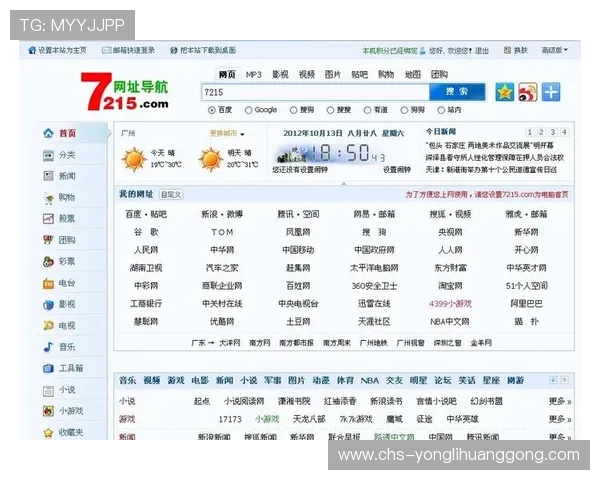Image resolution: width=600 pixels, height=480 pixels.
Task: Switch to the MP3 search tab
Action: 253,75
